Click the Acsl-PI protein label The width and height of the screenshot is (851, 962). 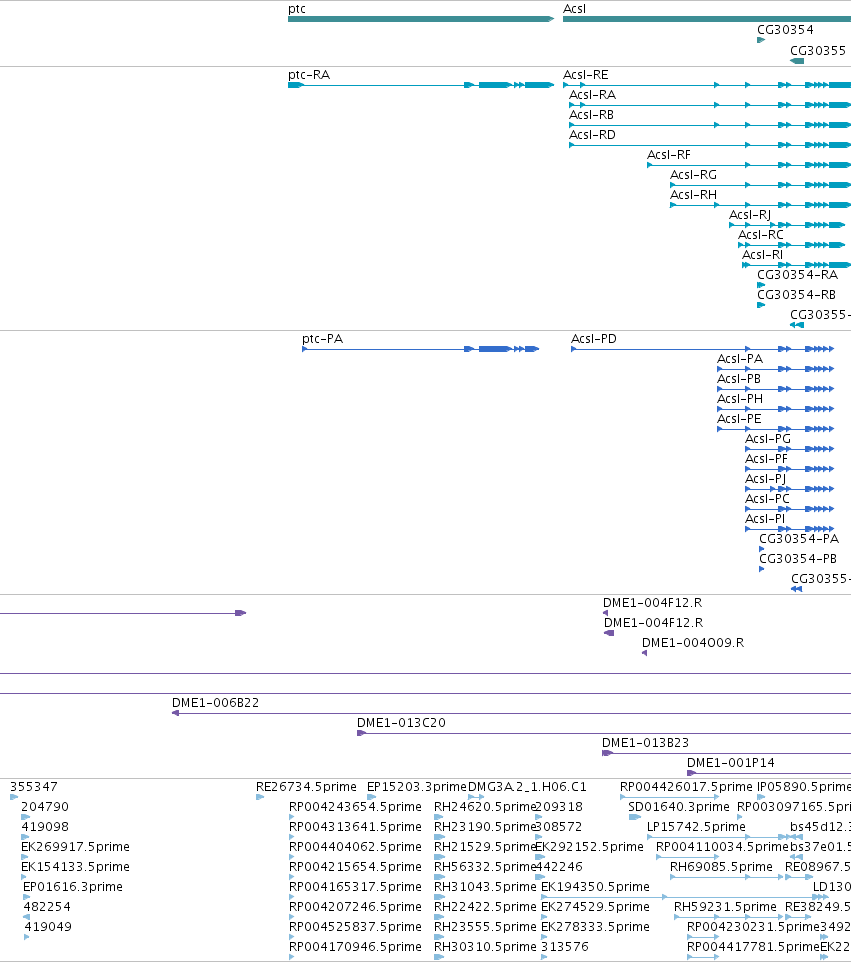click(x=765, y=518)
